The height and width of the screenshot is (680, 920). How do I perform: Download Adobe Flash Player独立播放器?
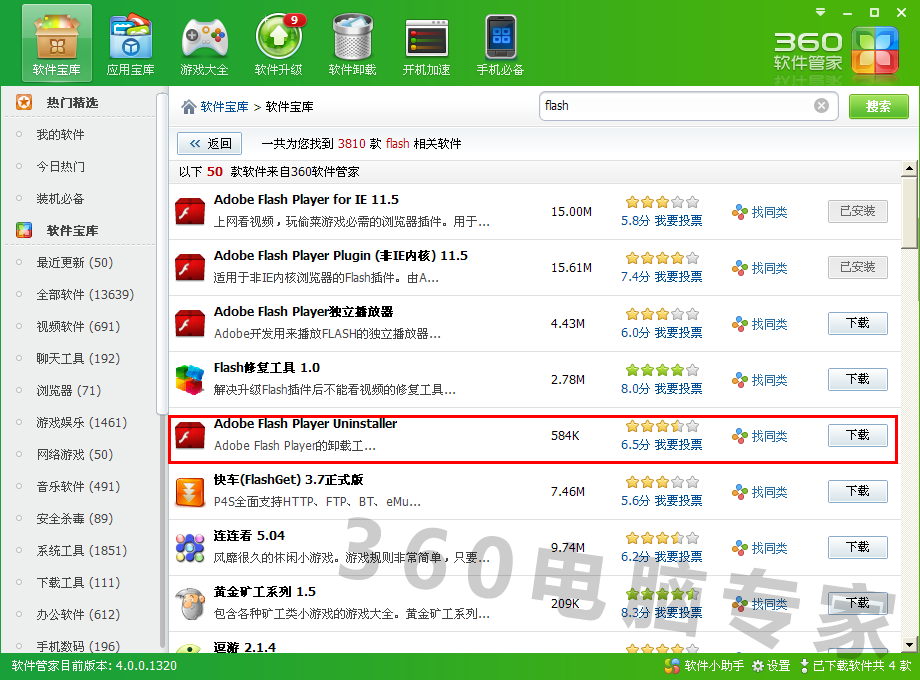(x=857, y=323)
